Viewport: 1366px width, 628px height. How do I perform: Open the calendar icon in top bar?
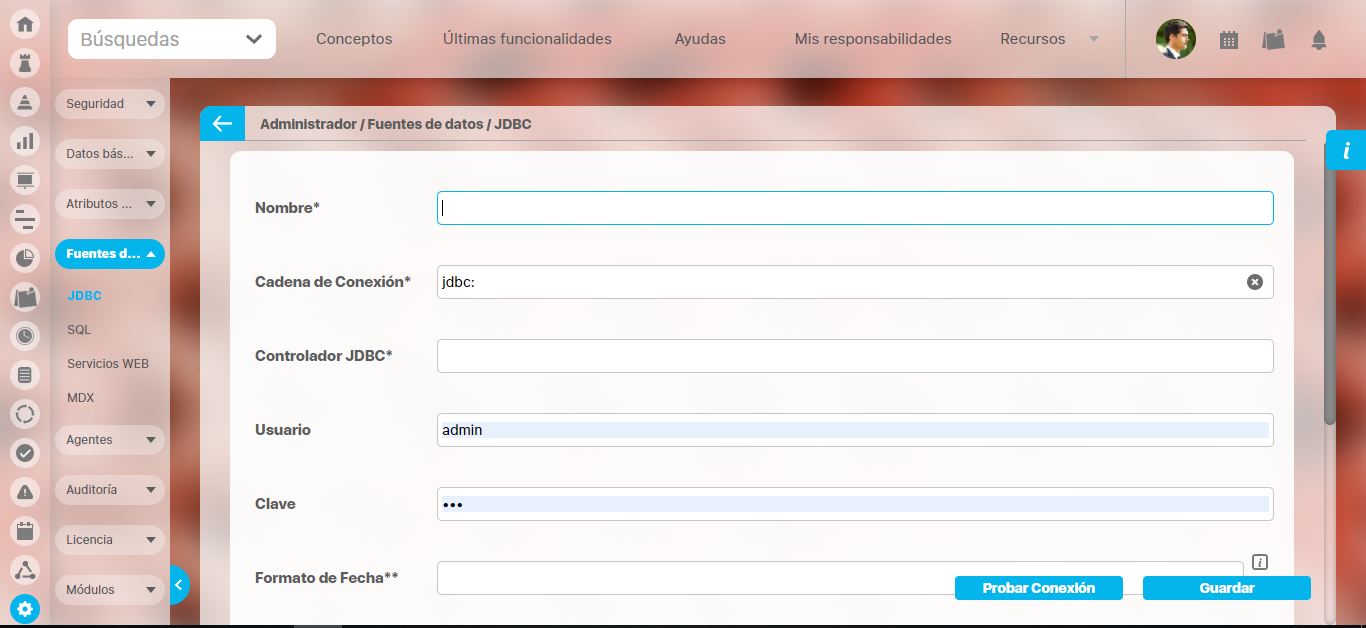[1229, 40]
